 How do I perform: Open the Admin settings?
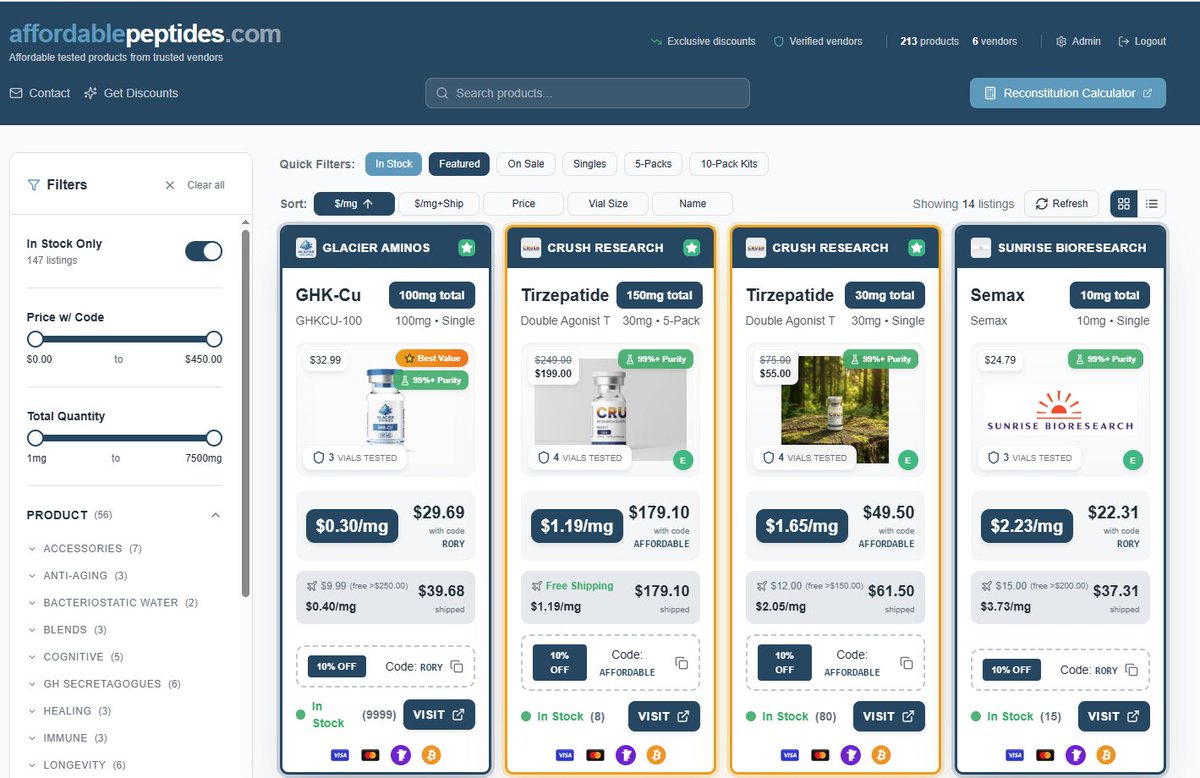1078,41
